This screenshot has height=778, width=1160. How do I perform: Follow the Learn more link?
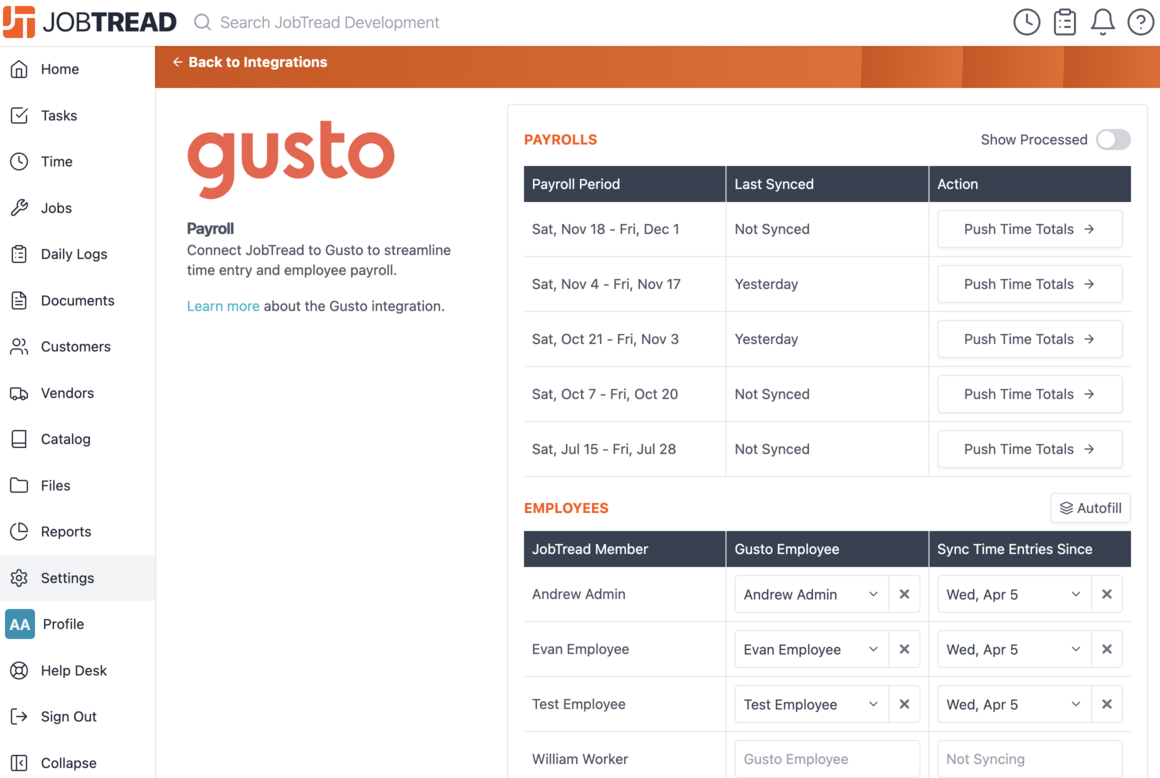(x=223, y=306)
